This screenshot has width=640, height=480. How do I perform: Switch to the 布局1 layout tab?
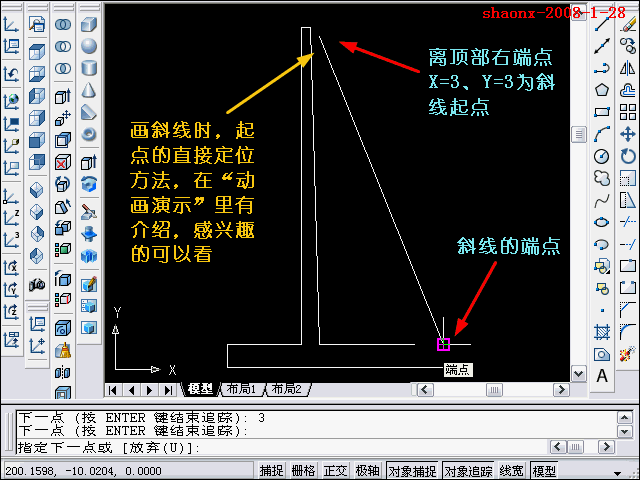pos(240,389)
